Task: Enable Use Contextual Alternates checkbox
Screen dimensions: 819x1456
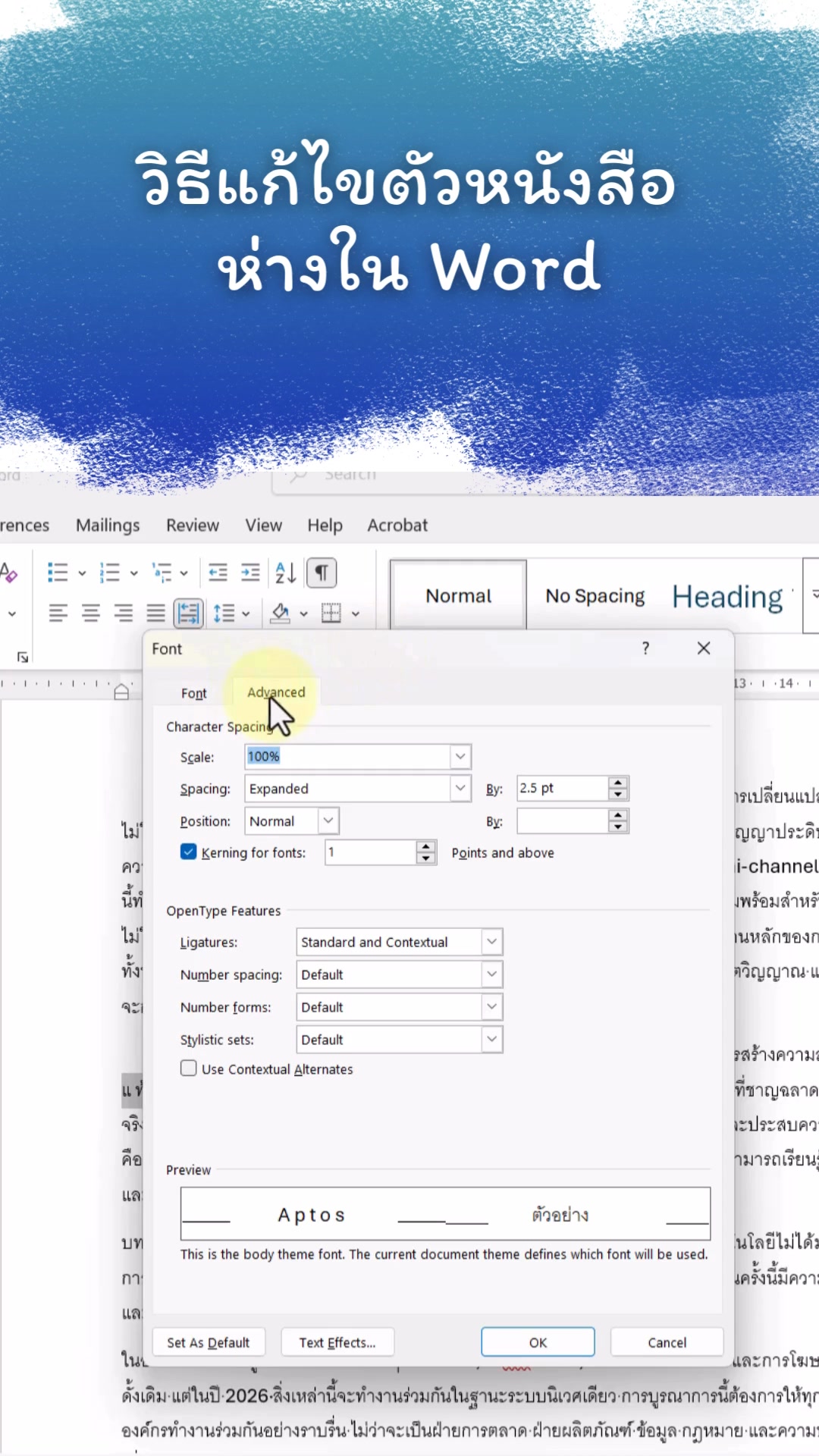Action: (189, 1068)
